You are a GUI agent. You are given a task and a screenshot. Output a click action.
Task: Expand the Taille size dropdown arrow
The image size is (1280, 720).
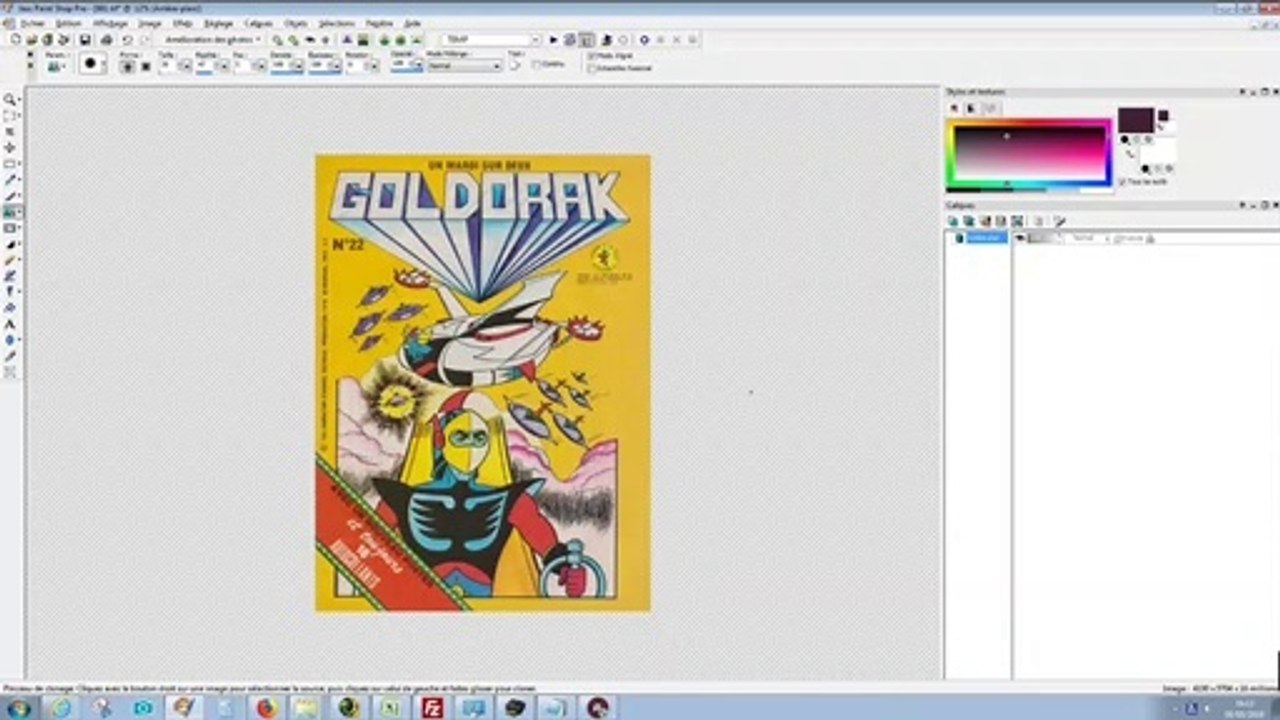[185, 66]
